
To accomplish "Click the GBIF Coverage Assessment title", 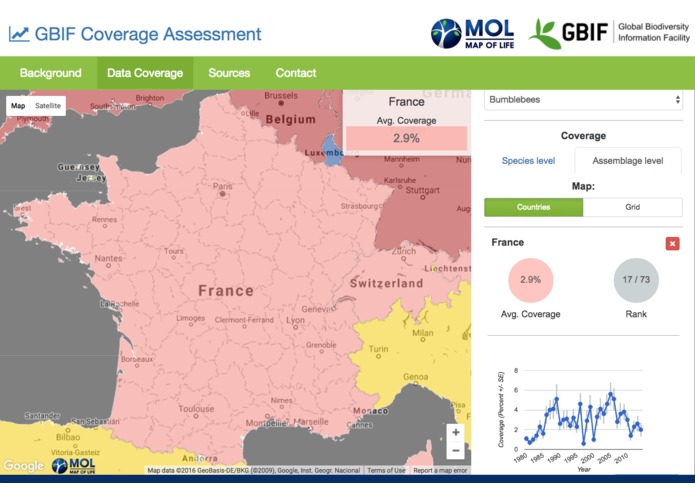I will (x=148, y=34).
